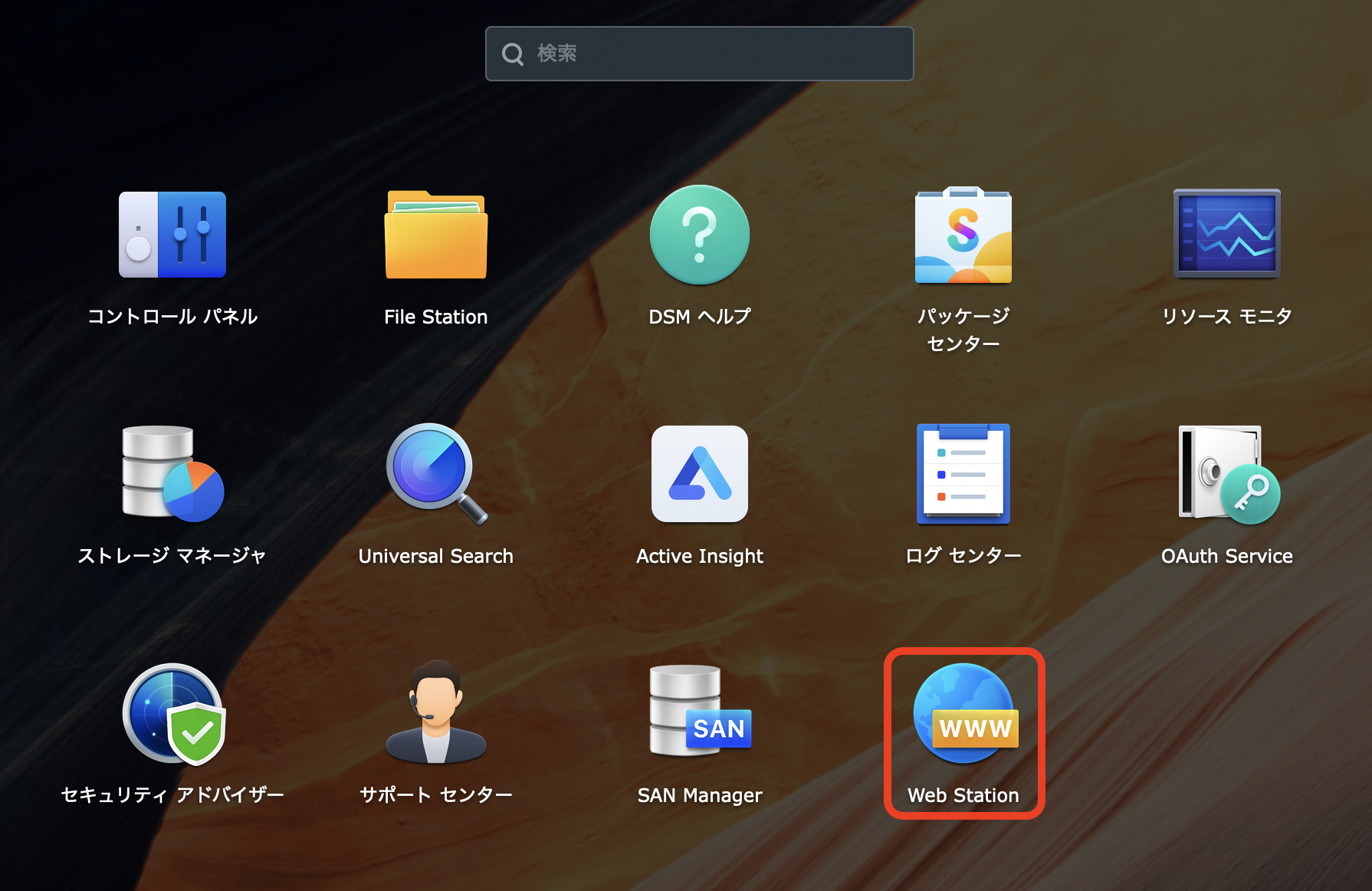Open セキュリティ アドバイザー shield icon
Image resolution: width=1372 pixels, height=891 pixels.
172,713
